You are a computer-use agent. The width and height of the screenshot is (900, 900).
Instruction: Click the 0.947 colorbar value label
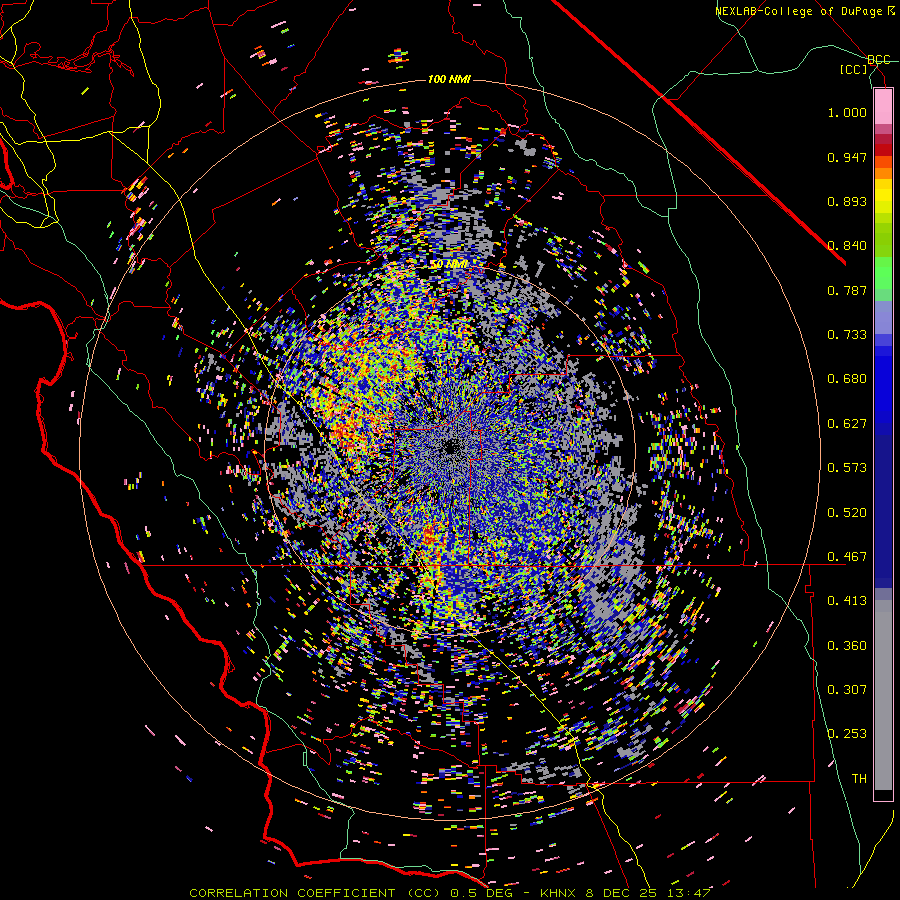[847, 157]
